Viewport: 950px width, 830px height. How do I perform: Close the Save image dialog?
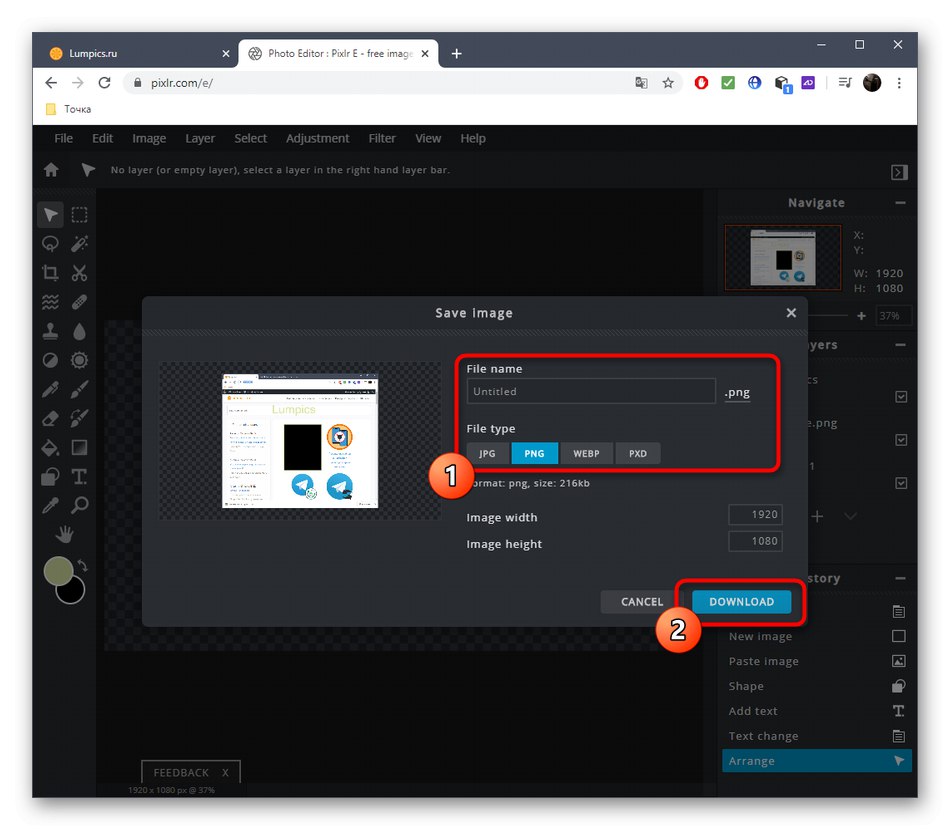791,313
